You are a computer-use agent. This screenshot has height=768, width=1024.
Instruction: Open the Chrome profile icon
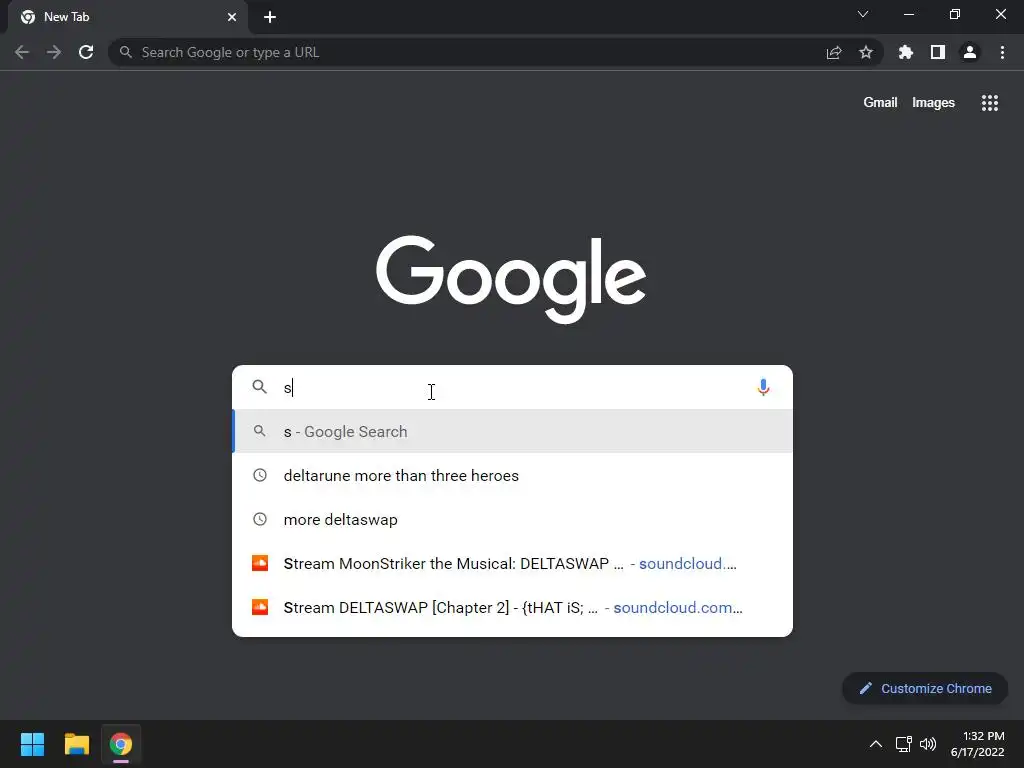(970, 52)
